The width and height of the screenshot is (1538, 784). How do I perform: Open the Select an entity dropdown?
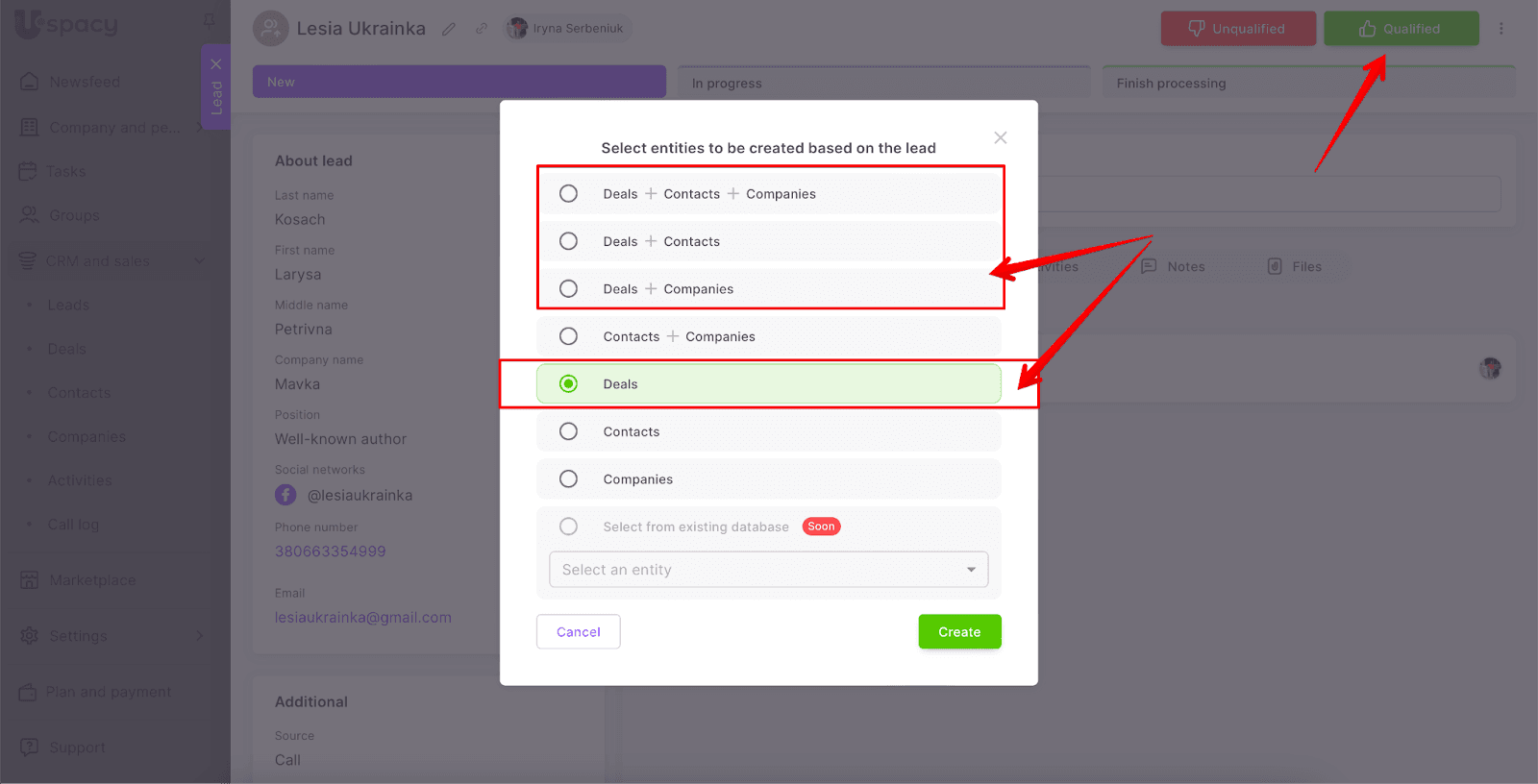768,570
